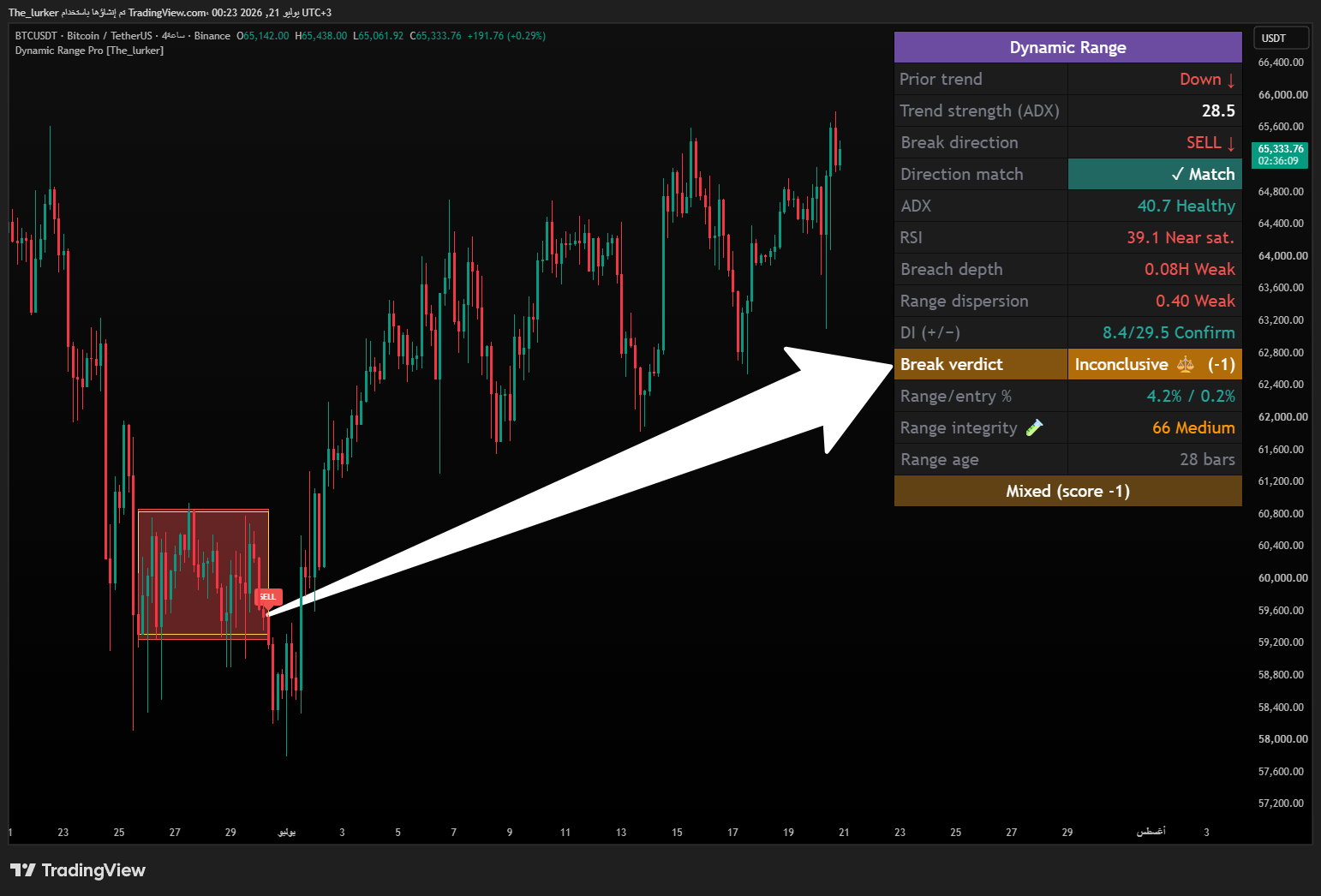Click the Prior trend value Down

coord(1207,79)
